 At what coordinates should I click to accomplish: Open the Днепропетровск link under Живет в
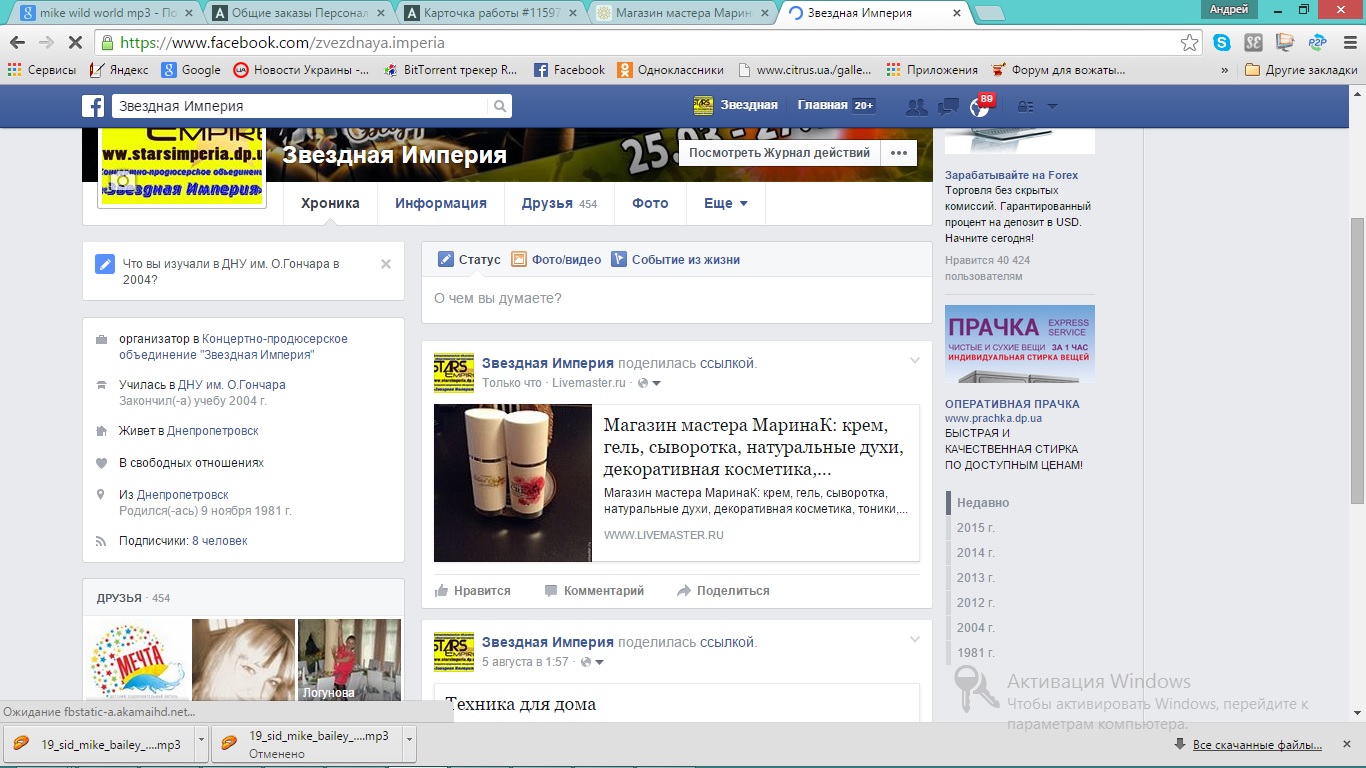tap(213, 431)
